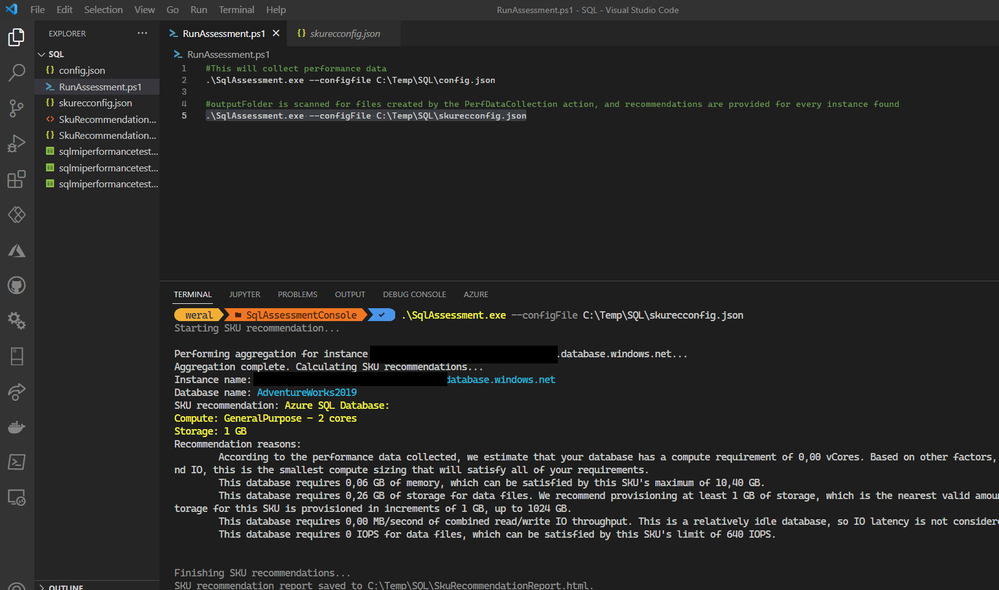Click 'Compute: GeneralPurpose - 2 cores' terminal line
Image resolution: width=999 pixels, height=590 pixels.
click(265, 419)
